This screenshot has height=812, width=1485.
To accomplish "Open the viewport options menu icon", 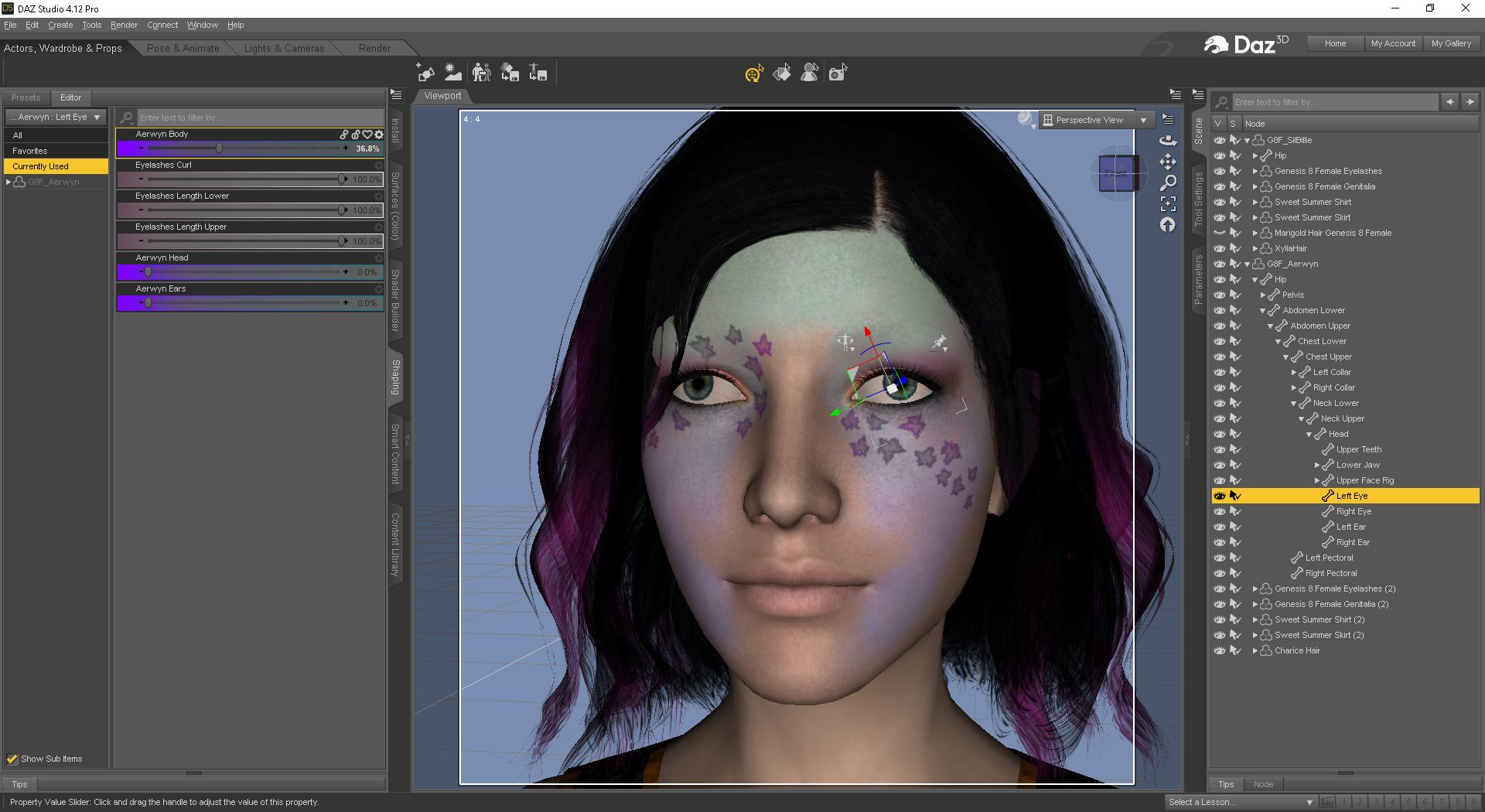I will coord(1168,119).
